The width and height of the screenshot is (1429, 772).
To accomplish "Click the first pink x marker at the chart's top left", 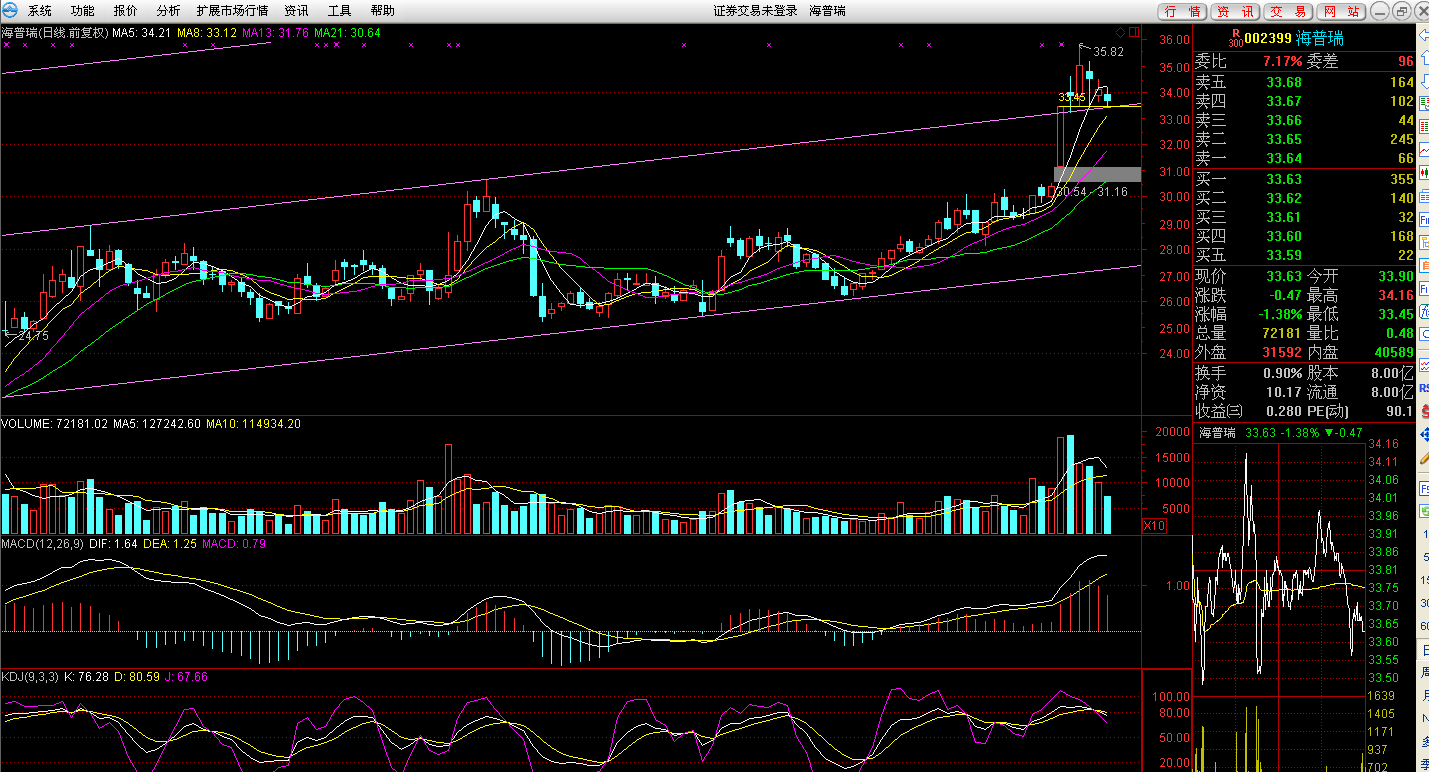I will [7, 44].
